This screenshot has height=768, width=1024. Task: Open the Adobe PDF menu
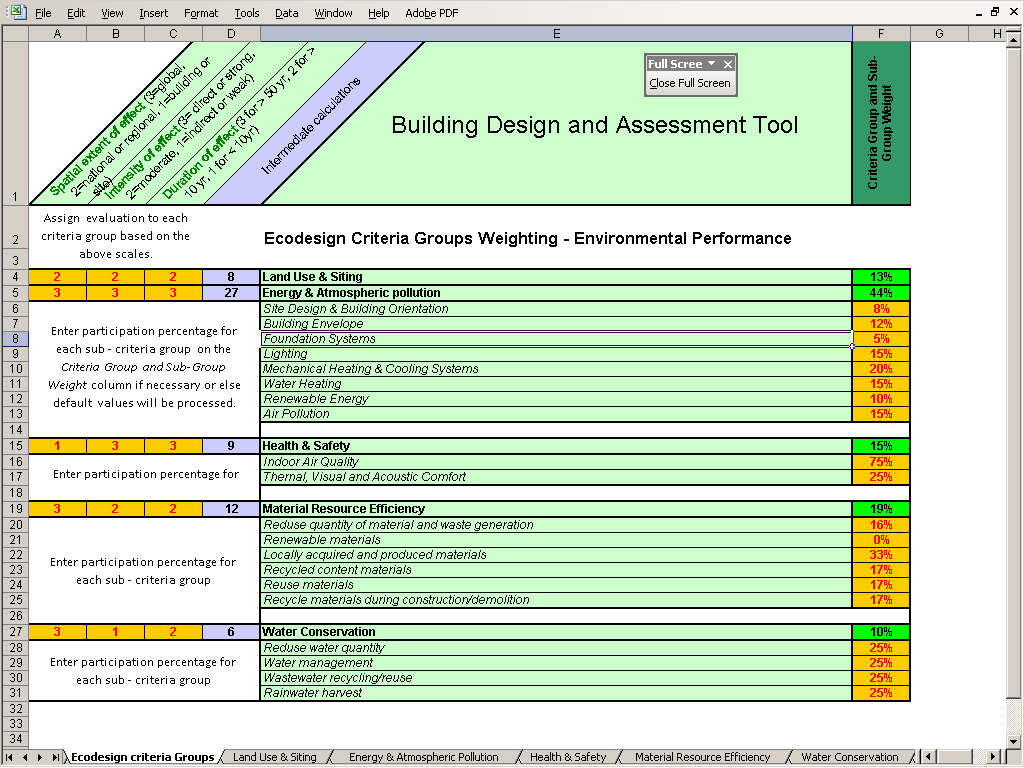click(432, 13)
